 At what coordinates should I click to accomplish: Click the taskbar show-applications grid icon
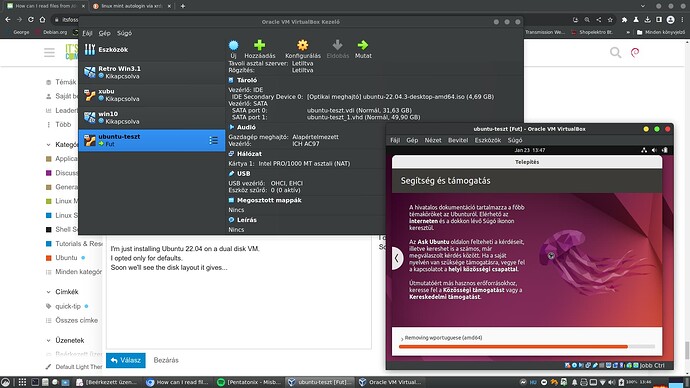(22, 382)
